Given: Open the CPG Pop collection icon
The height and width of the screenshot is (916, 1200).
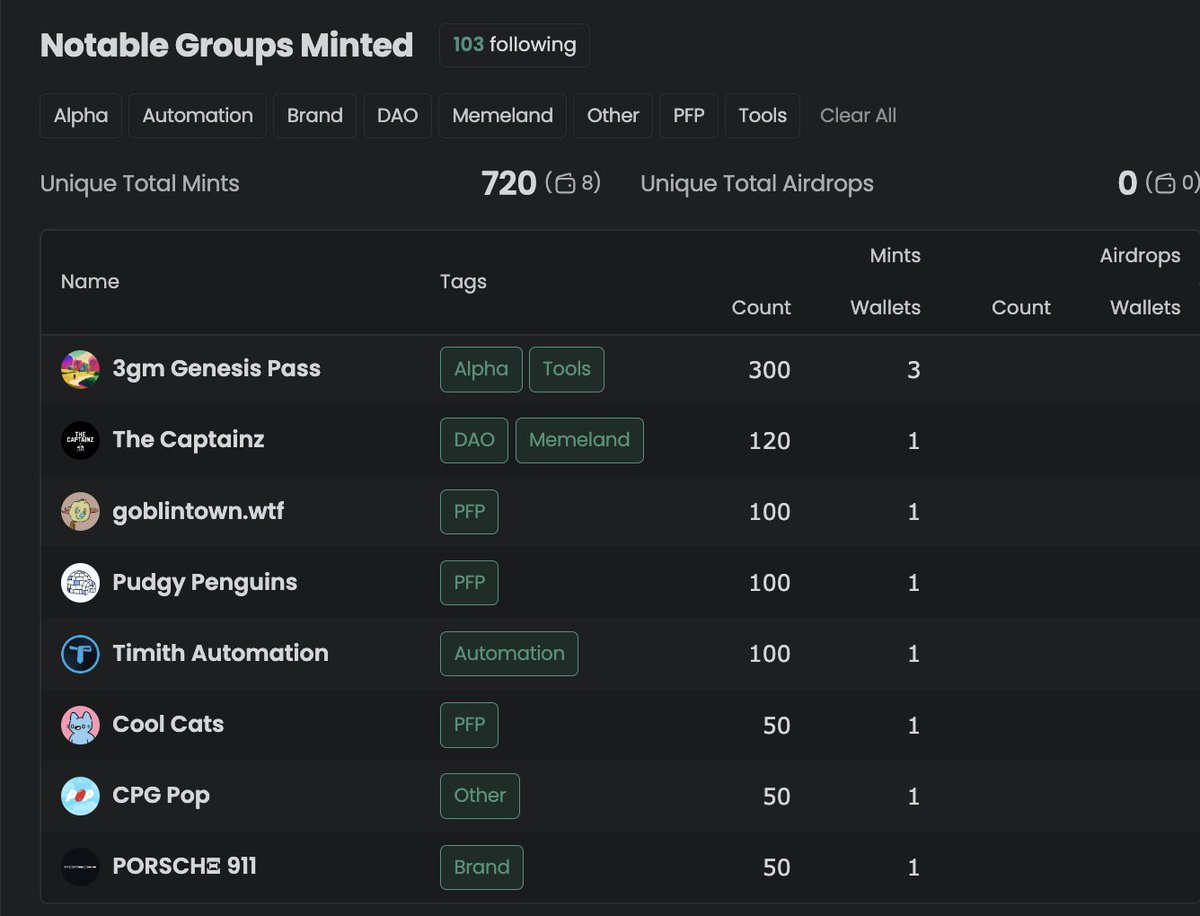Looking at the screenshot, I should pos(80,796).
